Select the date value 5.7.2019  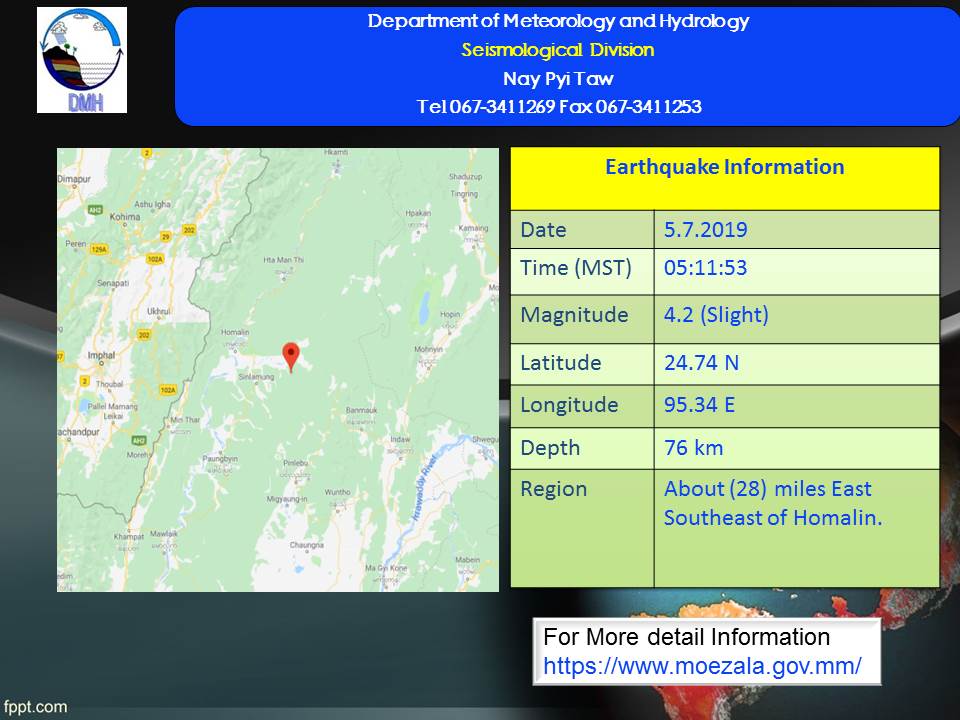point(705,230)
